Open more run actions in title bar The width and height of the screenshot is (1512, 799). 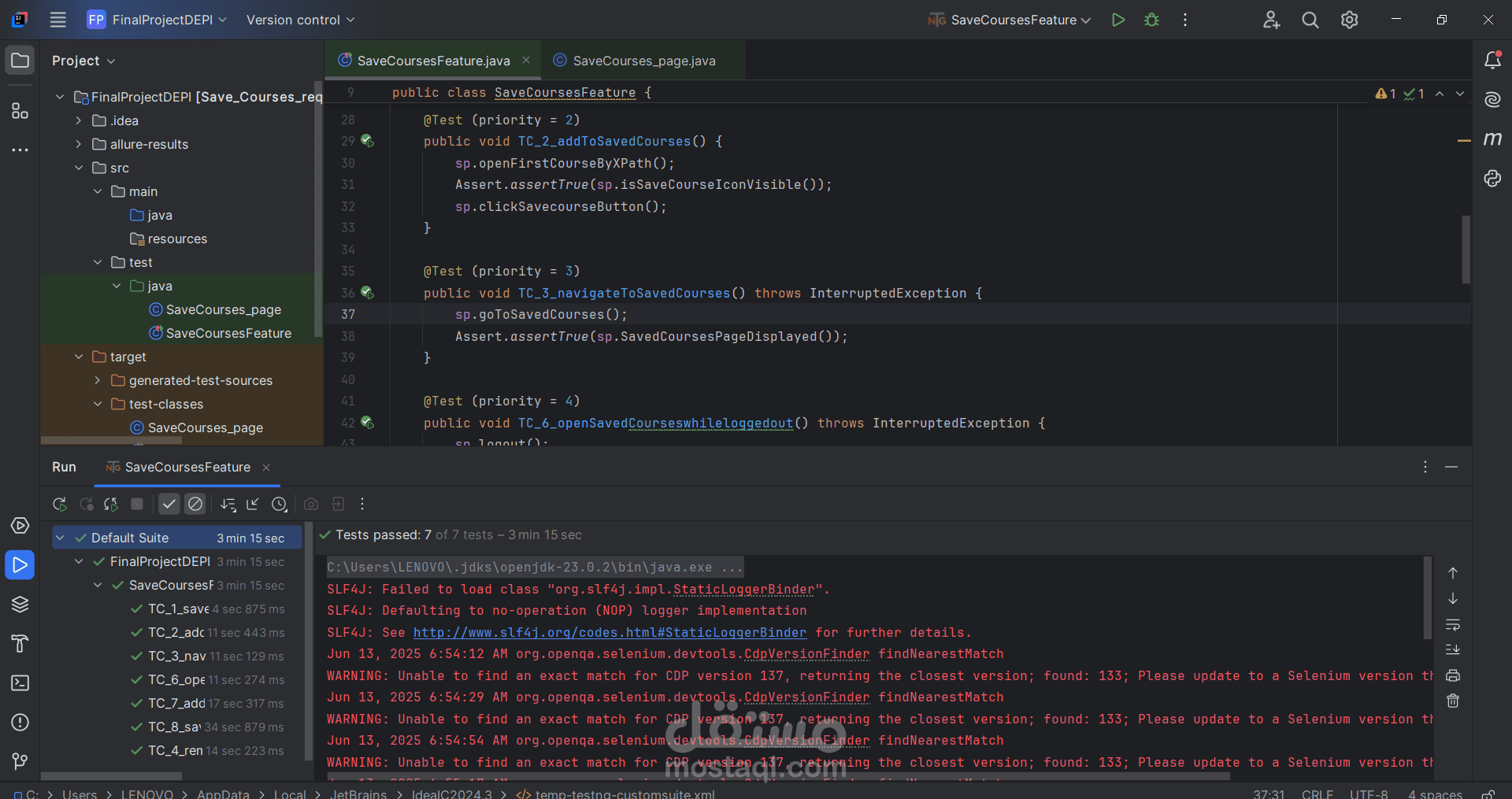(1185, 20)
